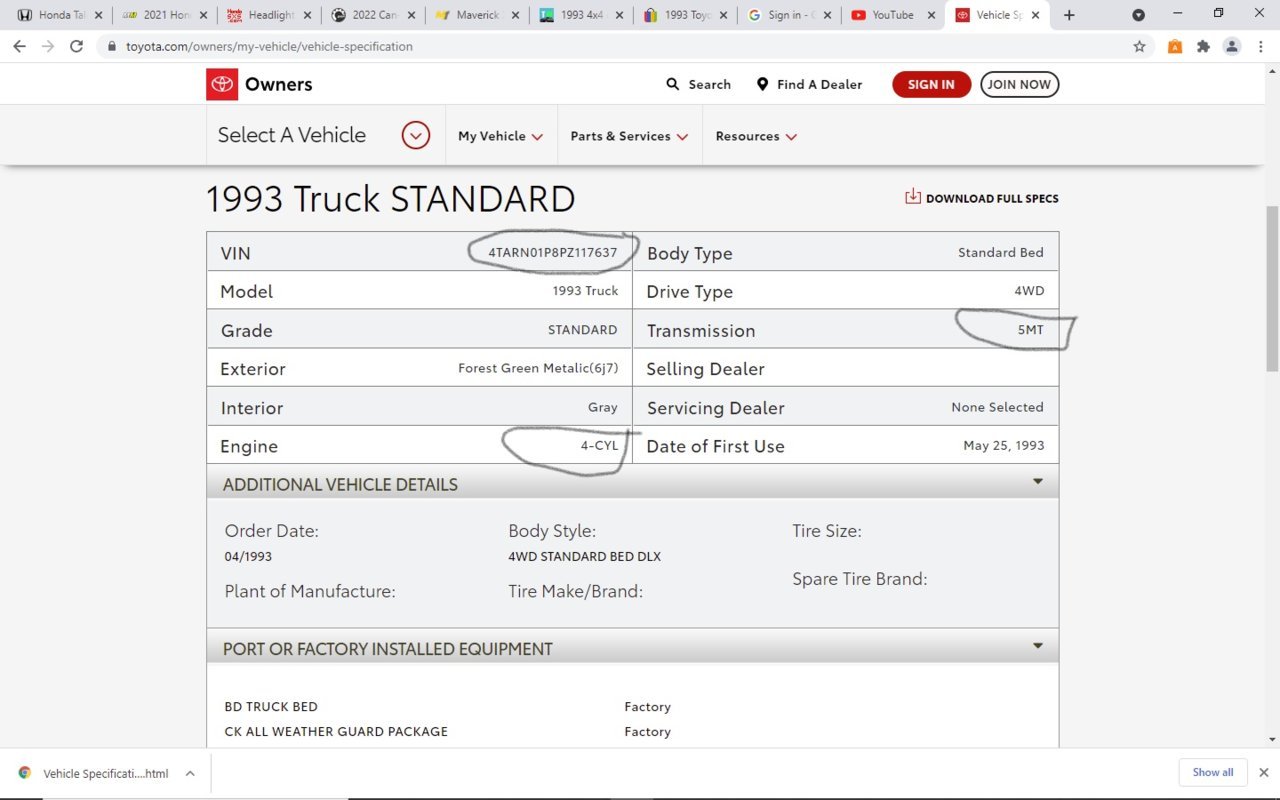Click the Standard Bed body type value
Image resolution: width=1280 pixels, height=800 pixels.
pyautogui.click(x=1001, y=253)
